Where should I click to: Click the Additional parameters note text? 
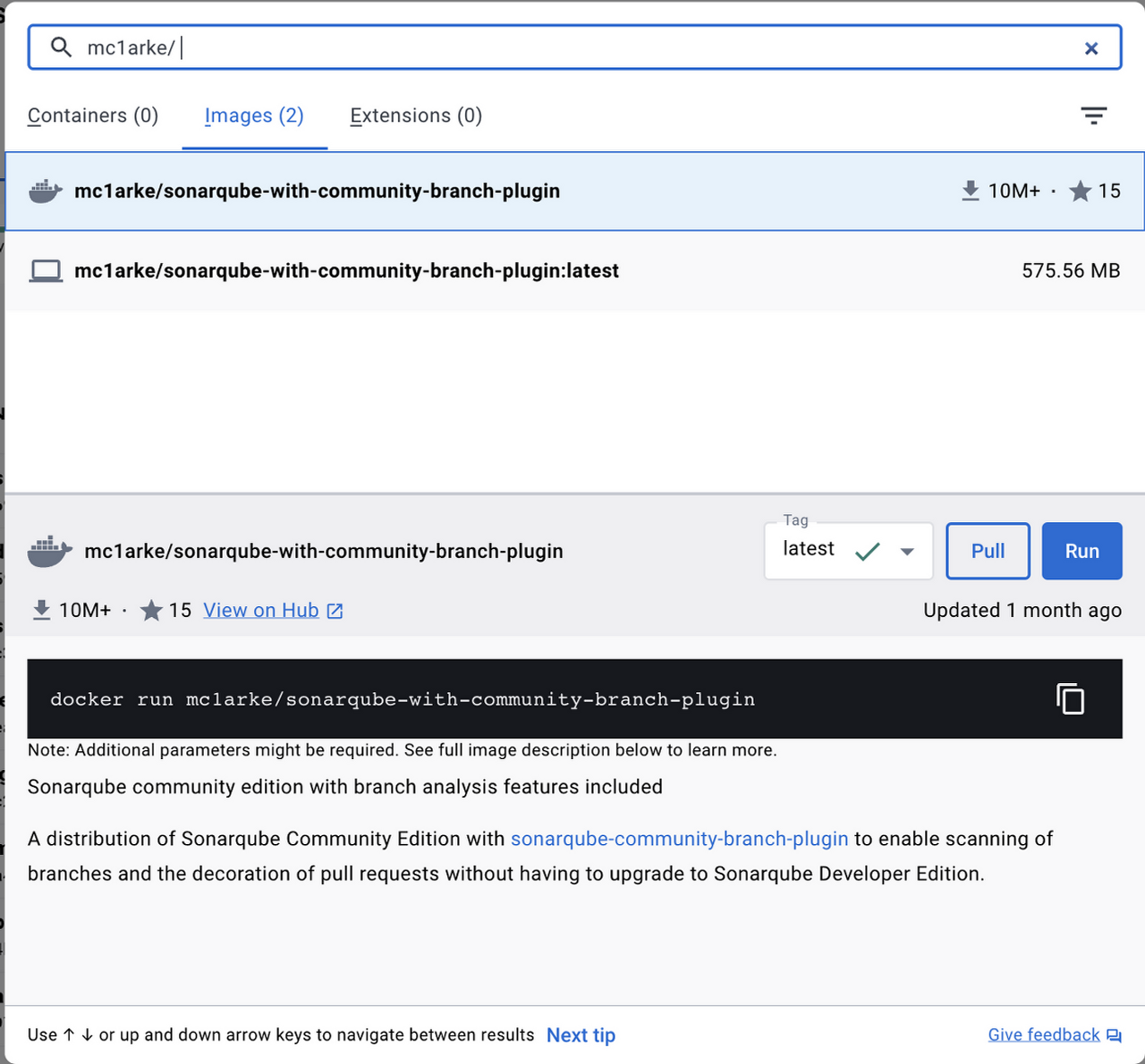(x=403, y=749)
